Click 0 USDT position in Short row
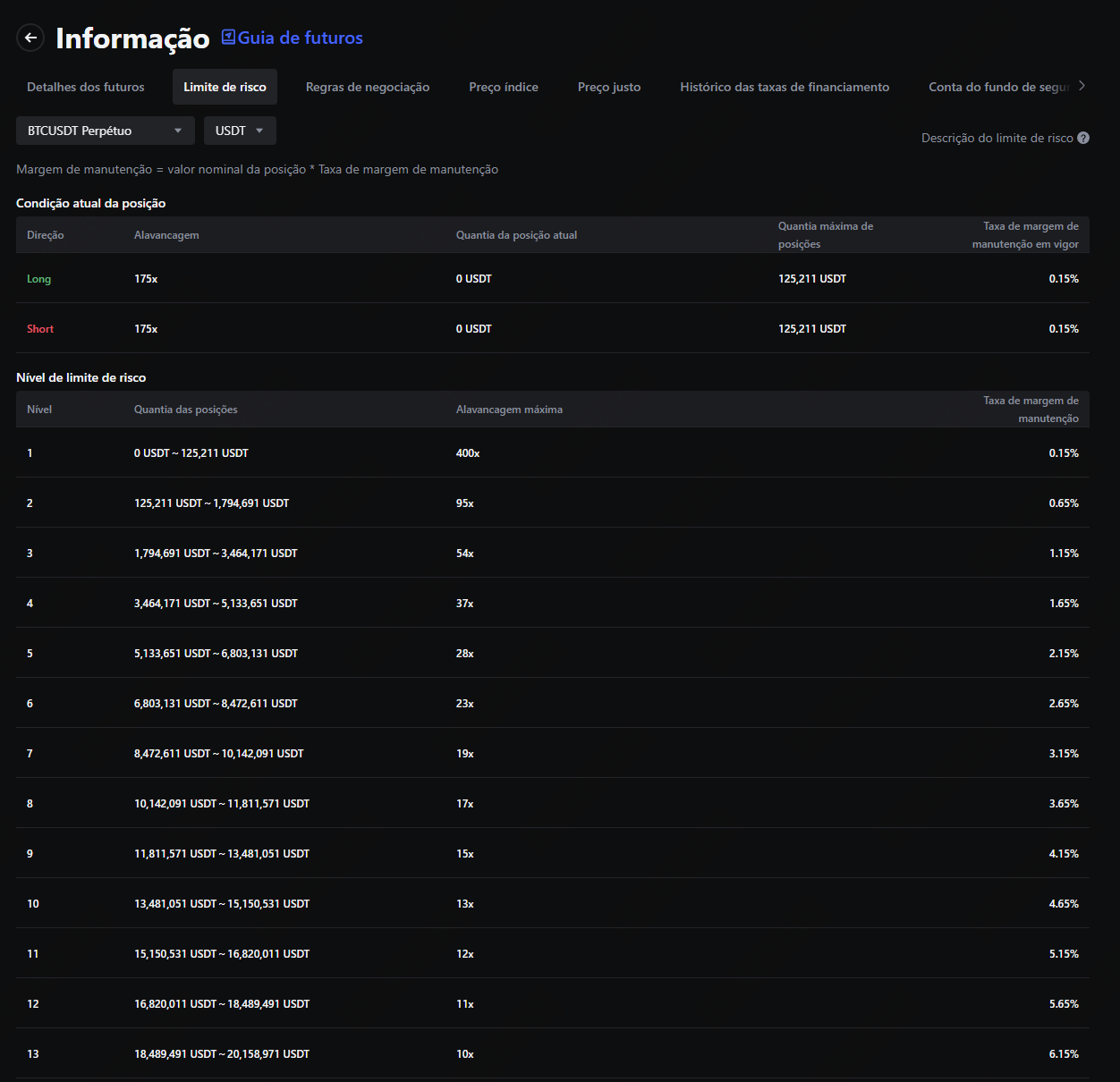The height and width of the screenshot is (1082, 1120). coord(474,329)
